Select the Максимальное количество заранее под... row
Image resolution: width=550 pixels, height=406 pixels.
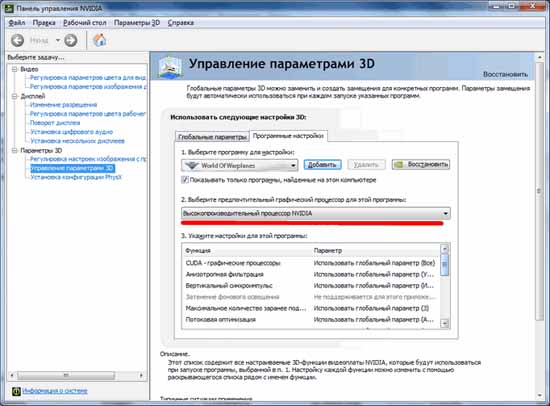311,308
